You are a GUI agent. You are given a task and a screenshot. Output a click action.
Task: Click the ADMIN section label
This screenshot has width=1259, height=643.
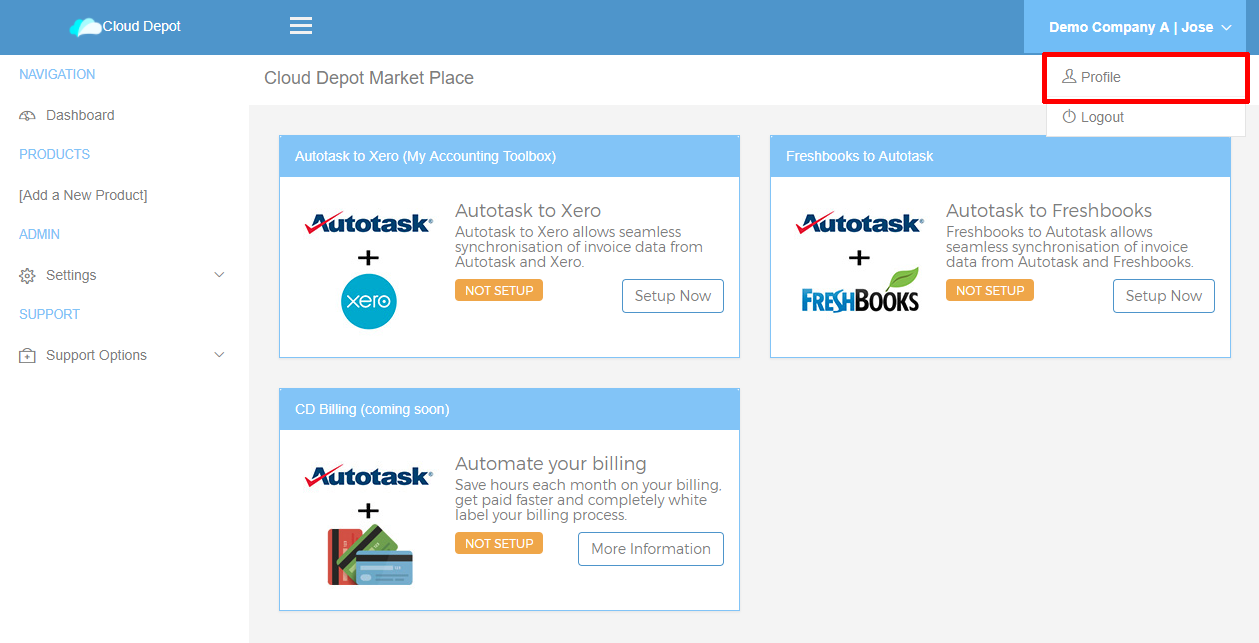(x=39, y=235)
